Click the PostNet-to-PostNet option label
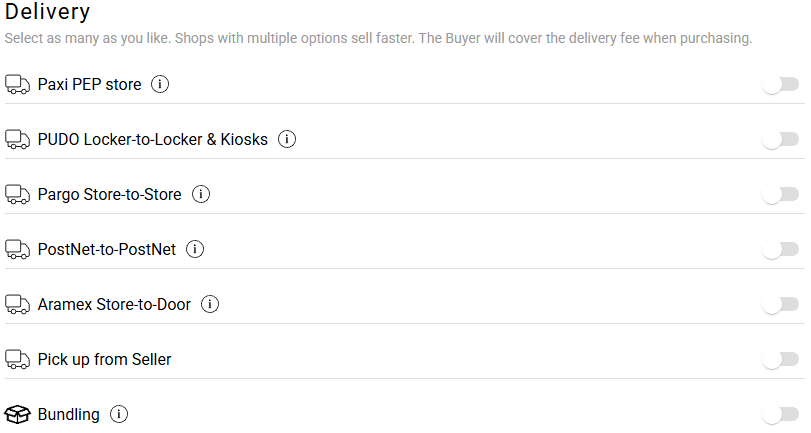The height and width of the screenshot is (433, 811). coord(107,249)
